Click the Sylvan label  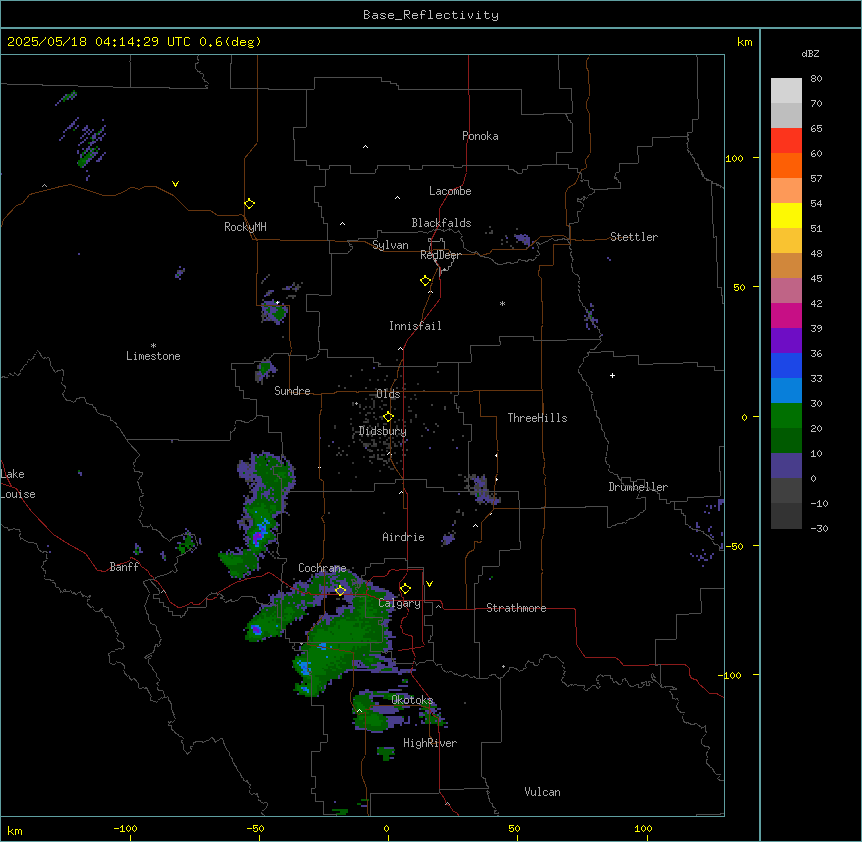click(390, 245)
